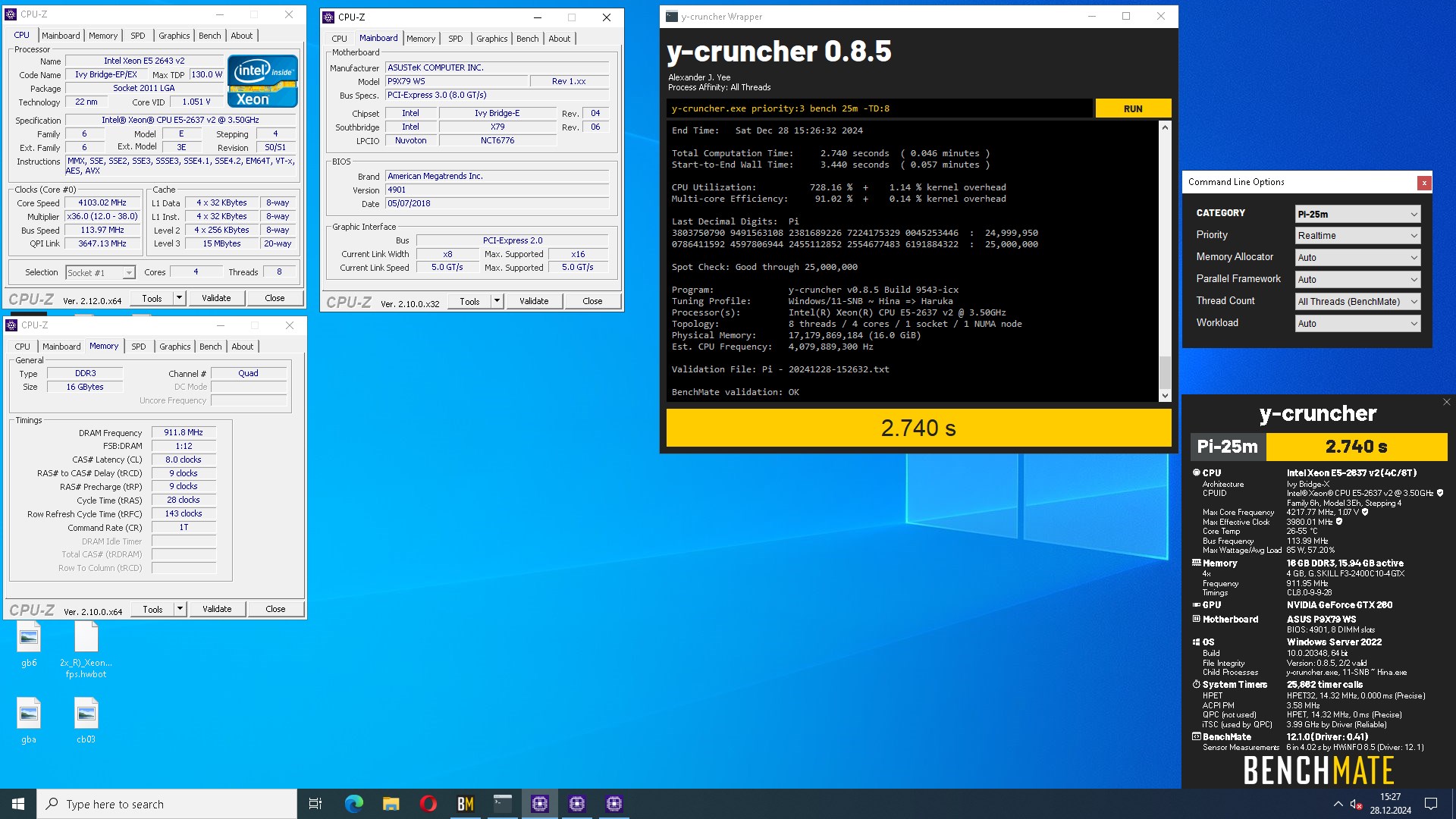Open Memory tab in CPU-Z CPU window
The image size is (1456, 819).
[x=103, y=36]
